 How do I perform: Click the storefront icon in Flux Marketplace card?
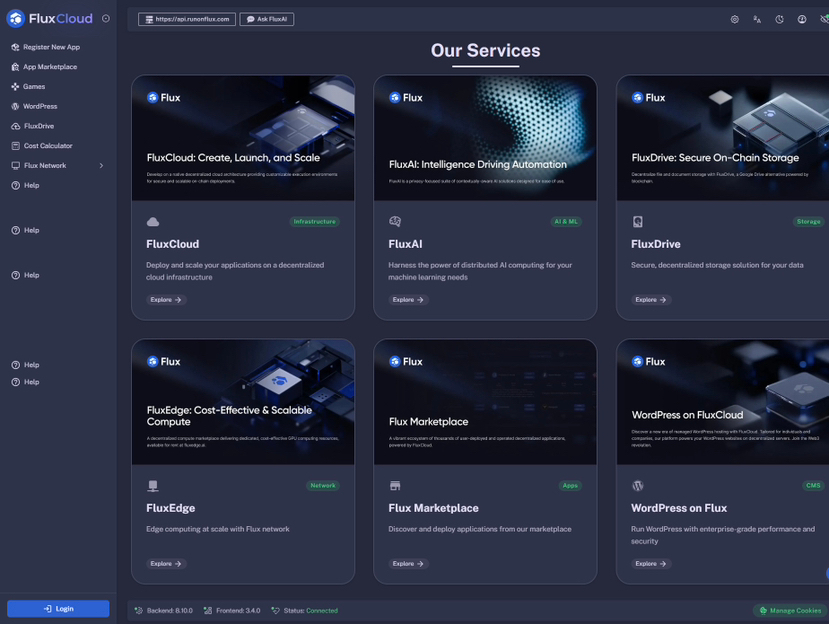tap(395, 485)
